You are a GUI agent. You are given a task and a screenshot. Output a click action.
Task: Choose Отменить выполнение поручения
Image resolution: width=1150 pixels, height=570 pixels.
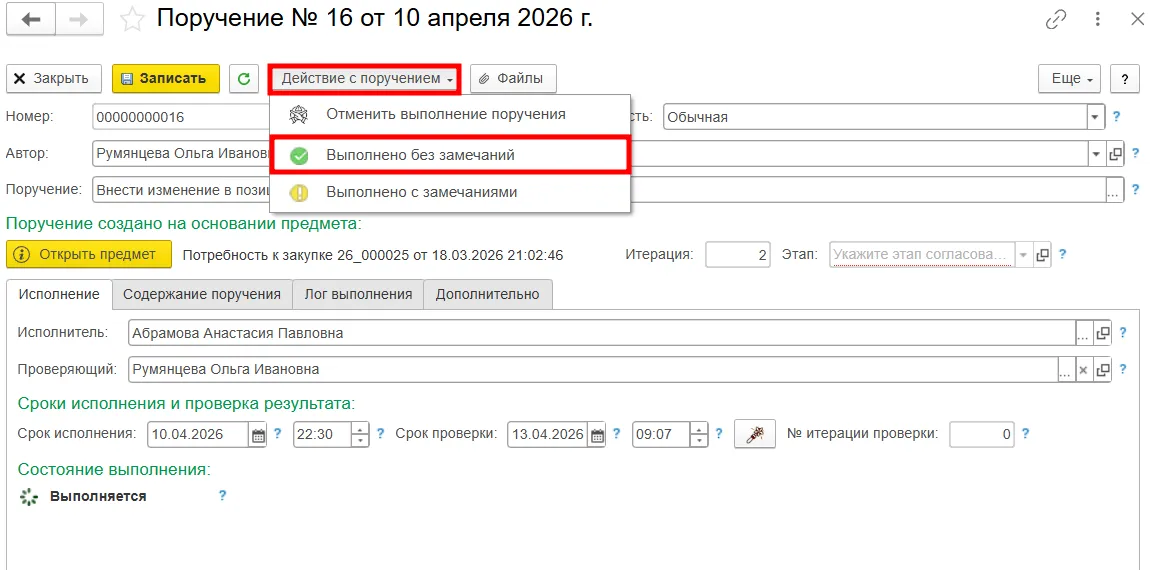pyautogui.click(x=450, y=114)
